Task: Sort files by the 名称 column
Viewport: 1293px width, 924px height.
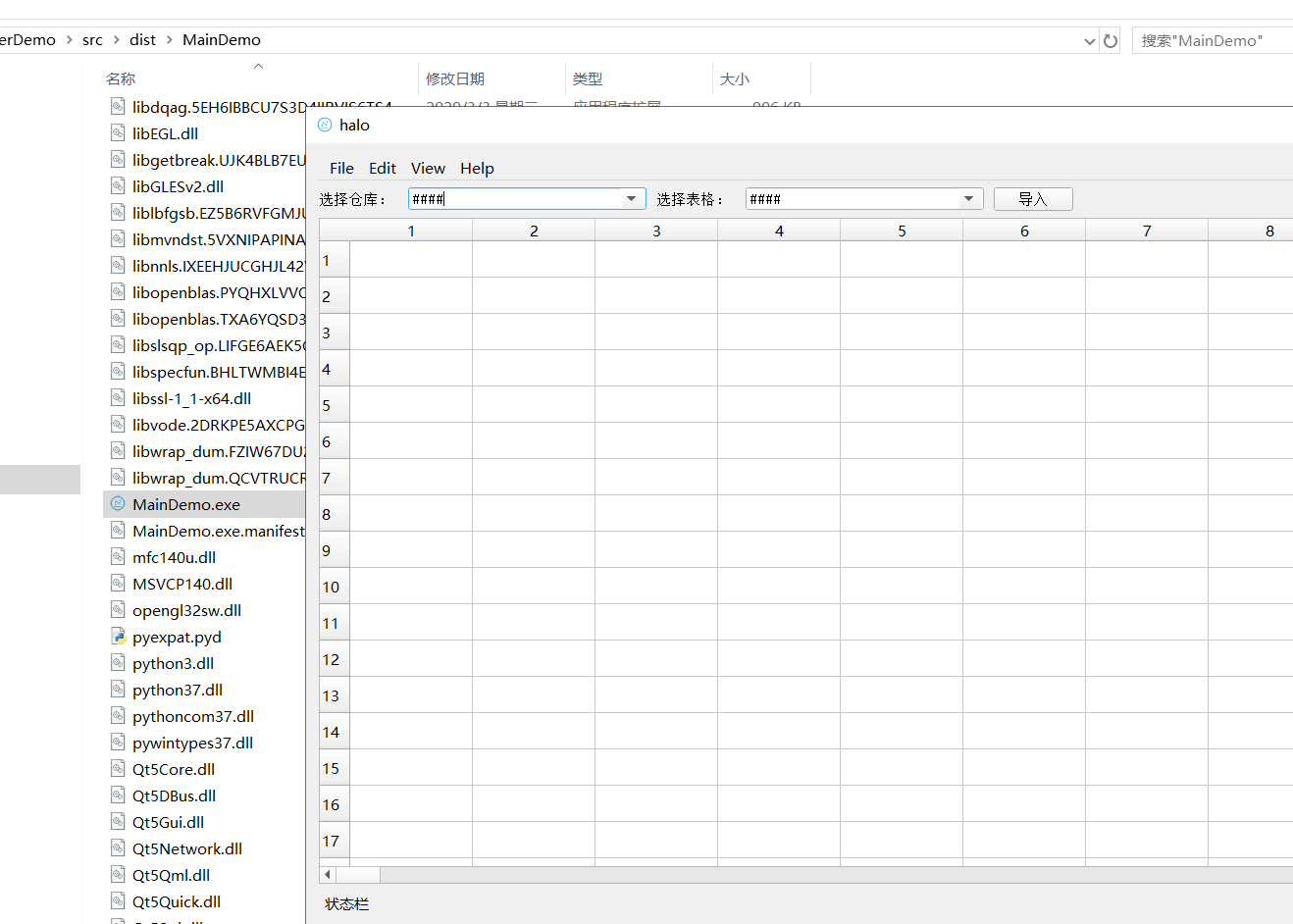Action: (121, 79)
